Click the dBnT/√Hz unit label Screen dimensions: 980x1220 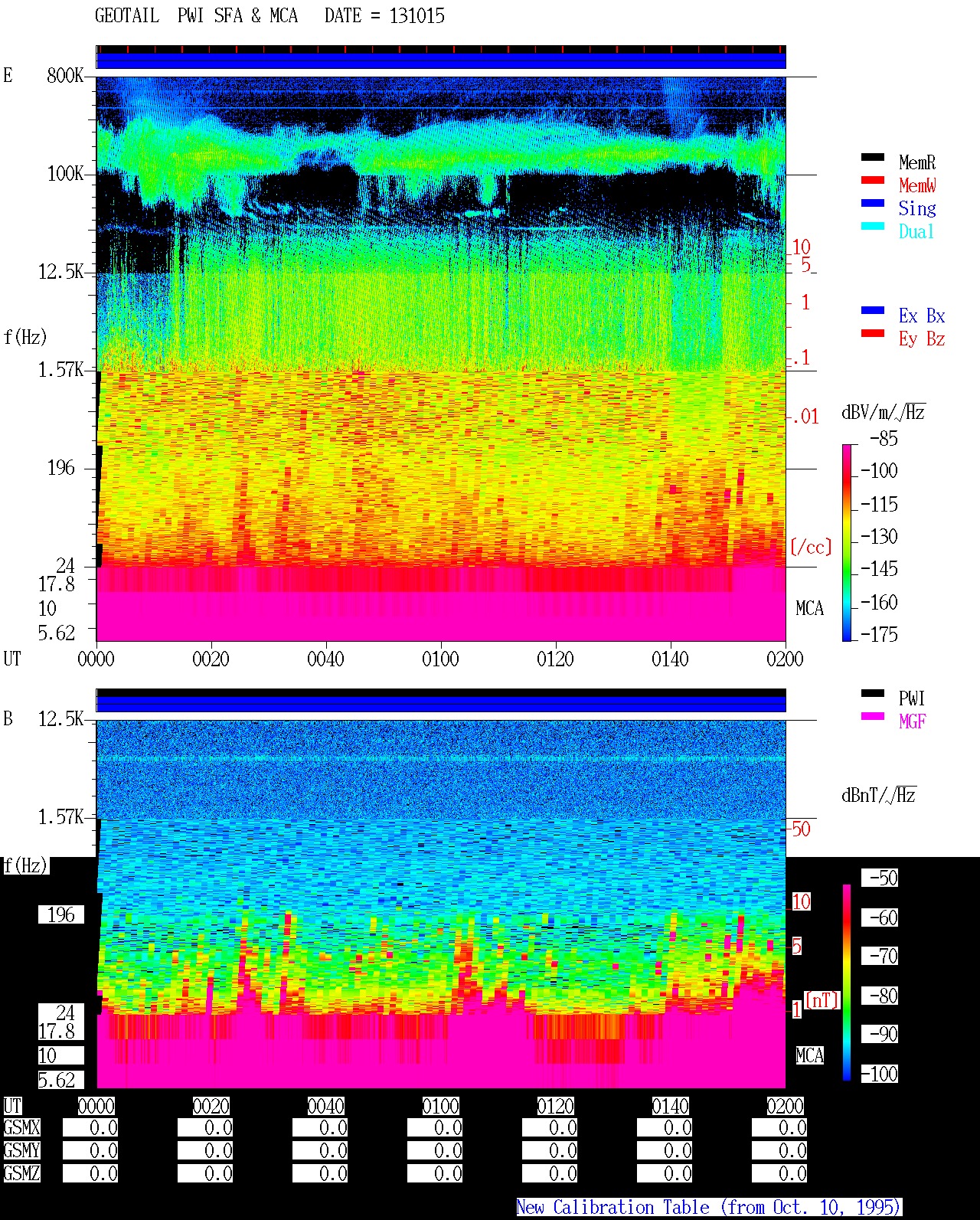(879, 795)
